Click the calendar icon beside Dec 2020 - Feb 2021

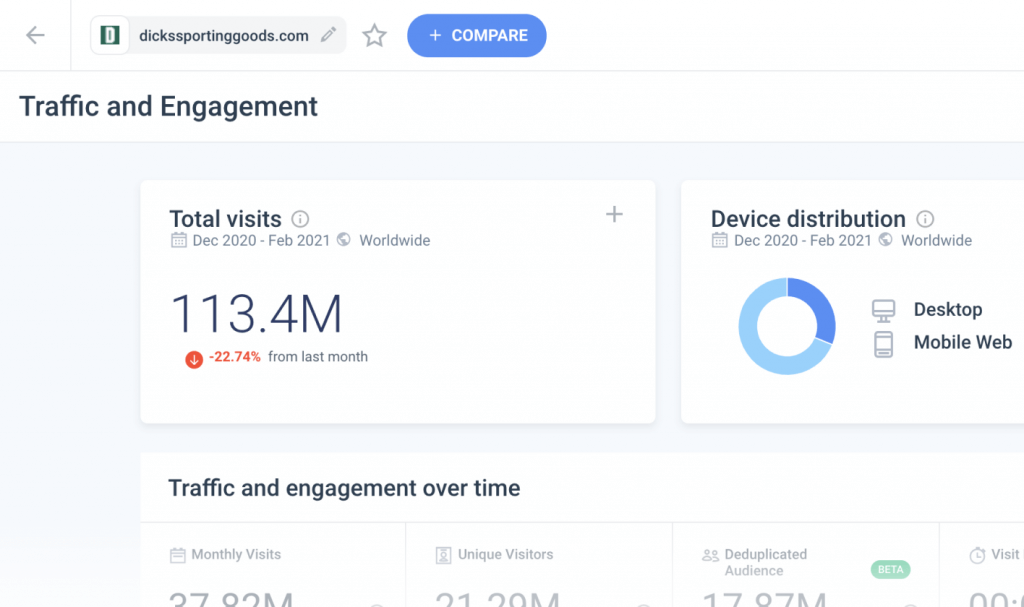pyautogui.click(x=180, y=240)
